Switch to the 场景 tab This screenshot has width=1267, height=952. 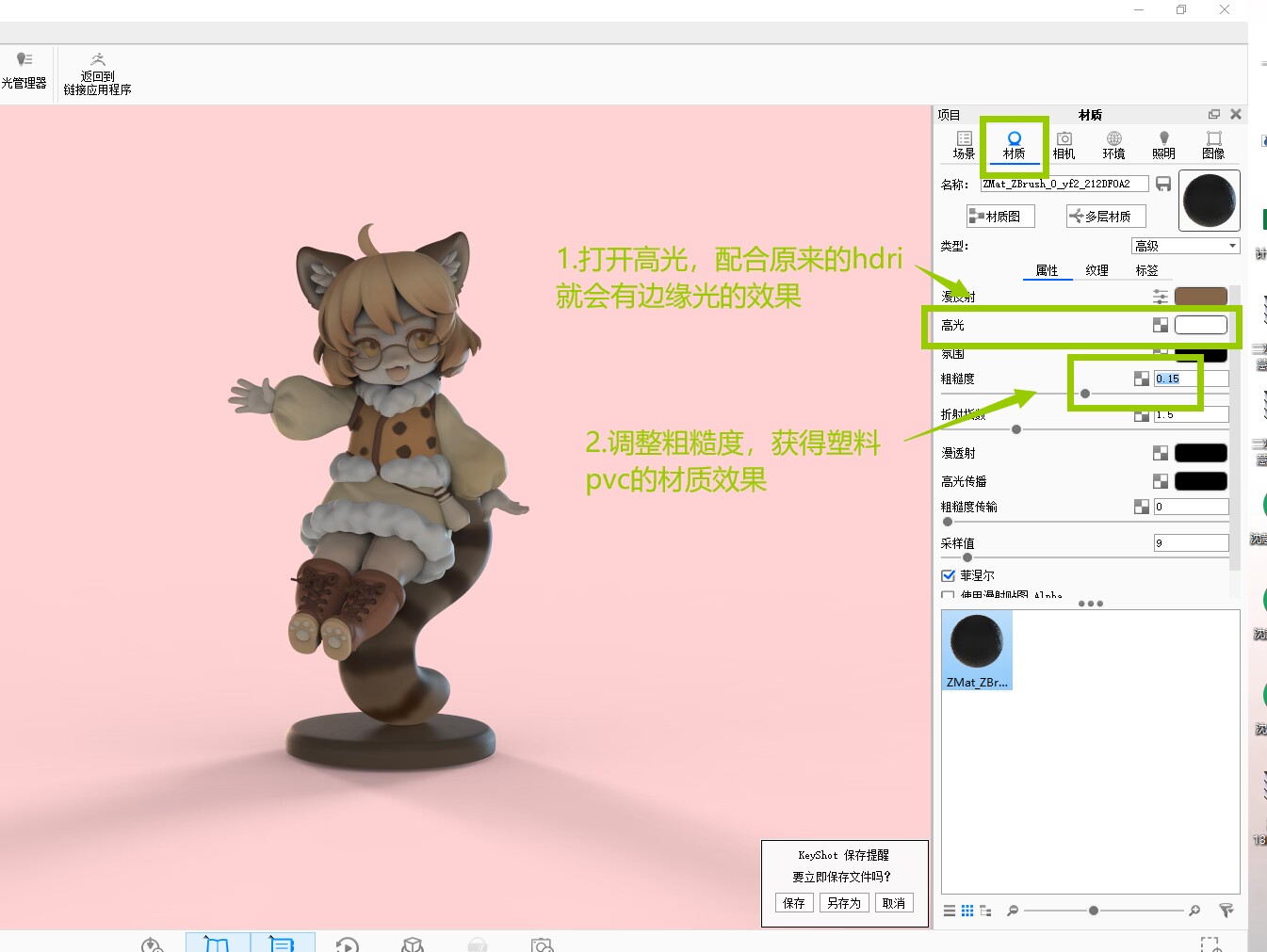click(964, 145)
